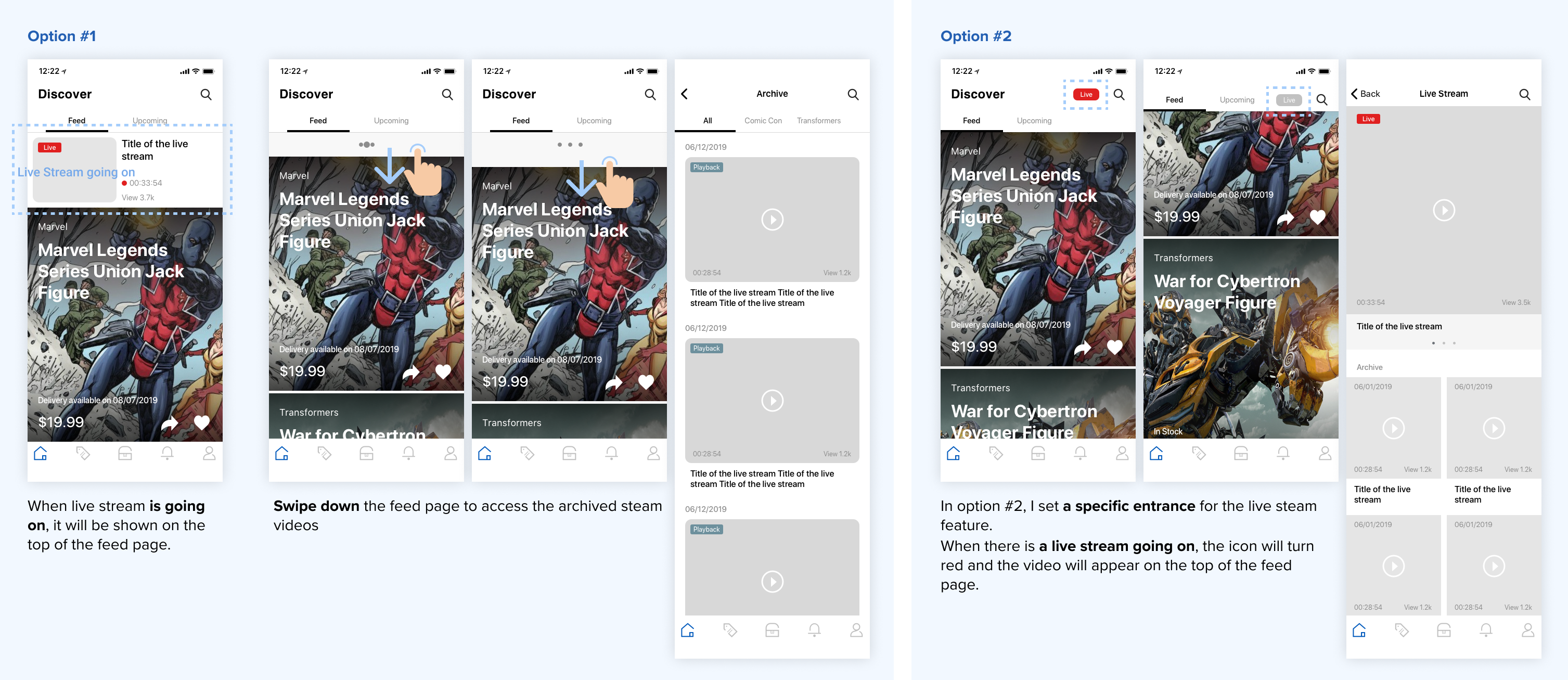Select Upcoming tab on the gray Live screen
The width and height of the screenshot is (1568, 680).
(1237, 100)
